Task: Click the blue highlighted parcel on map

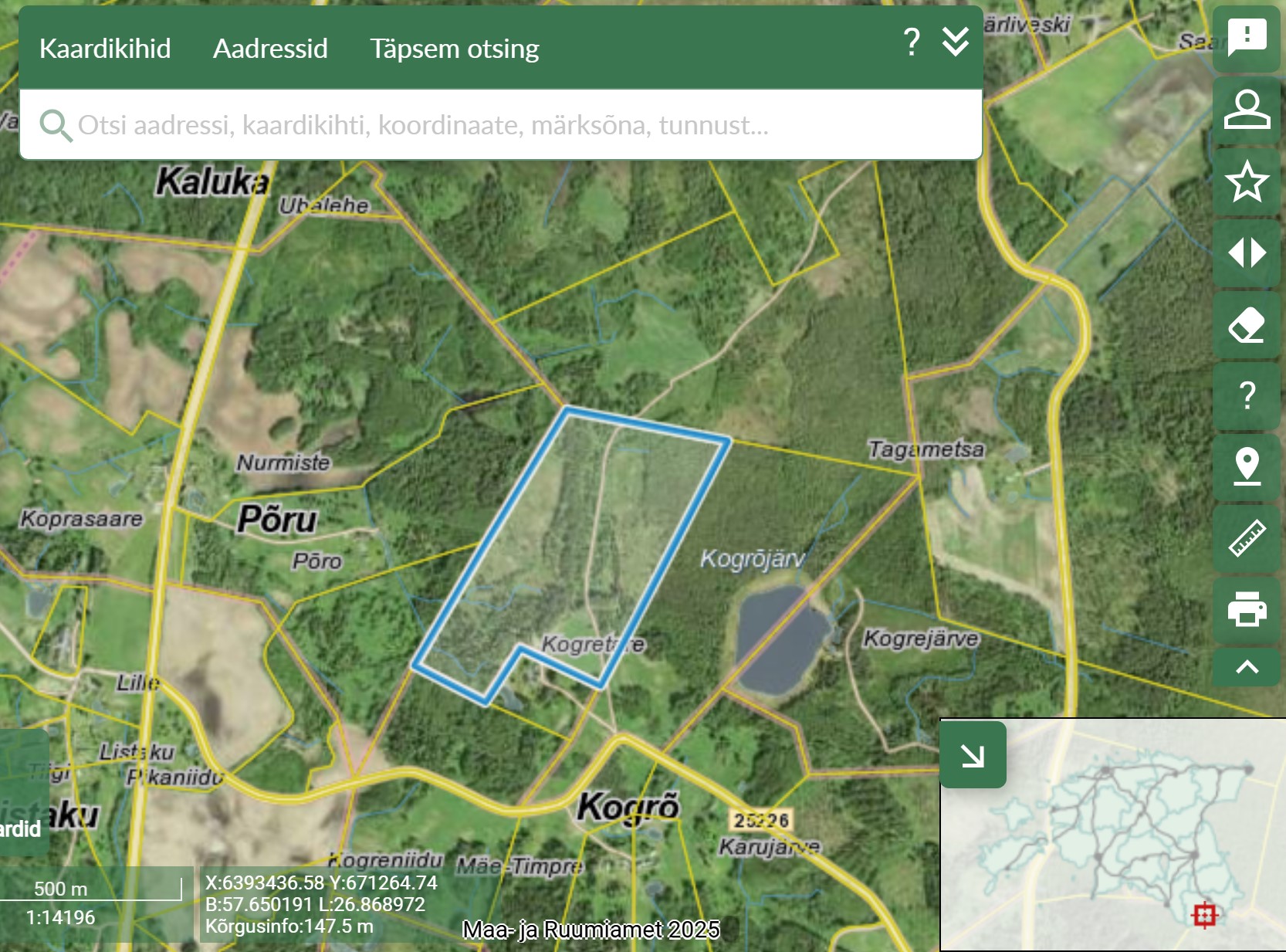Action: [571, 540]
